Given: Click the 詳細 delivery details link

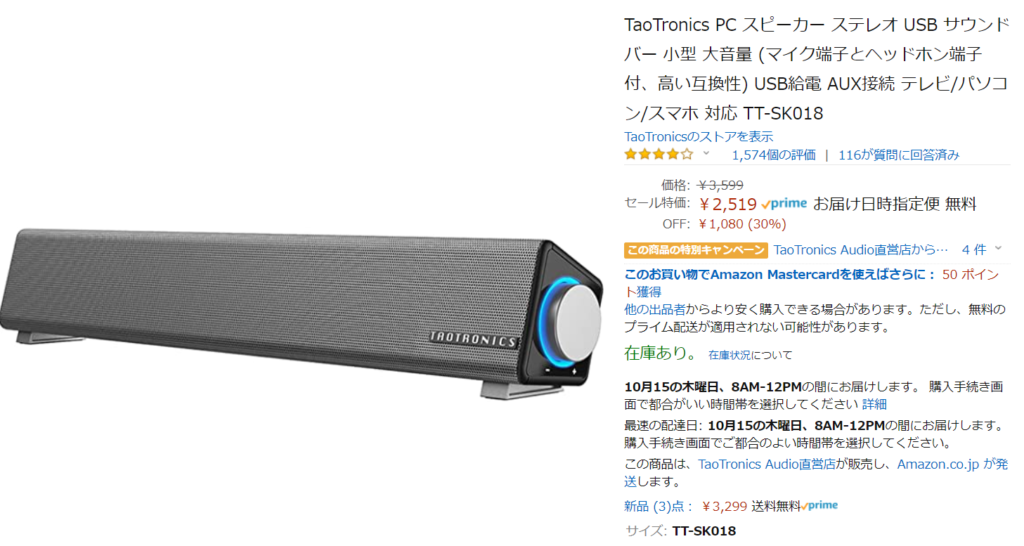Looking at the screenshot, I should click(x=874, y=404).
